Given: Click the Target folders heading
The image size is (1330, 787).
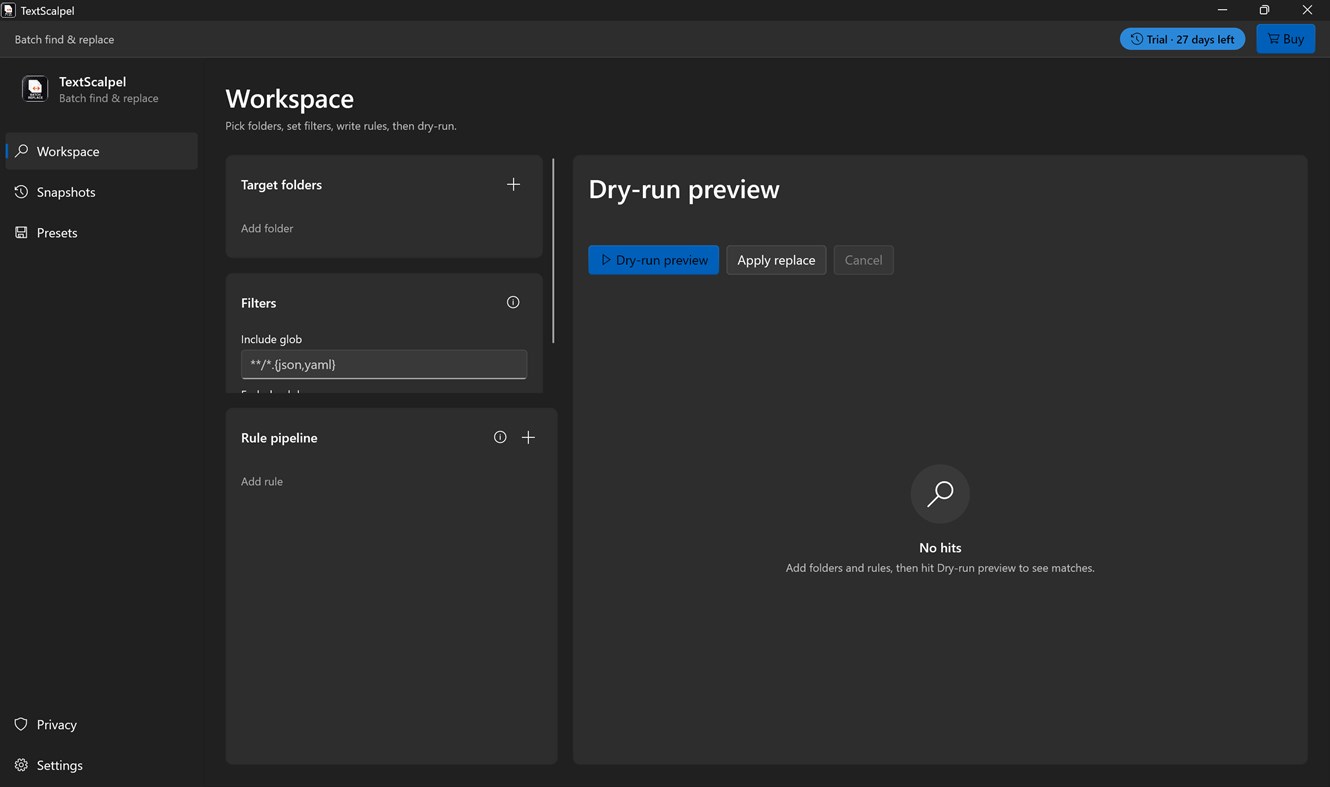Looking at the screenshot, I should (x=281, y=185).
